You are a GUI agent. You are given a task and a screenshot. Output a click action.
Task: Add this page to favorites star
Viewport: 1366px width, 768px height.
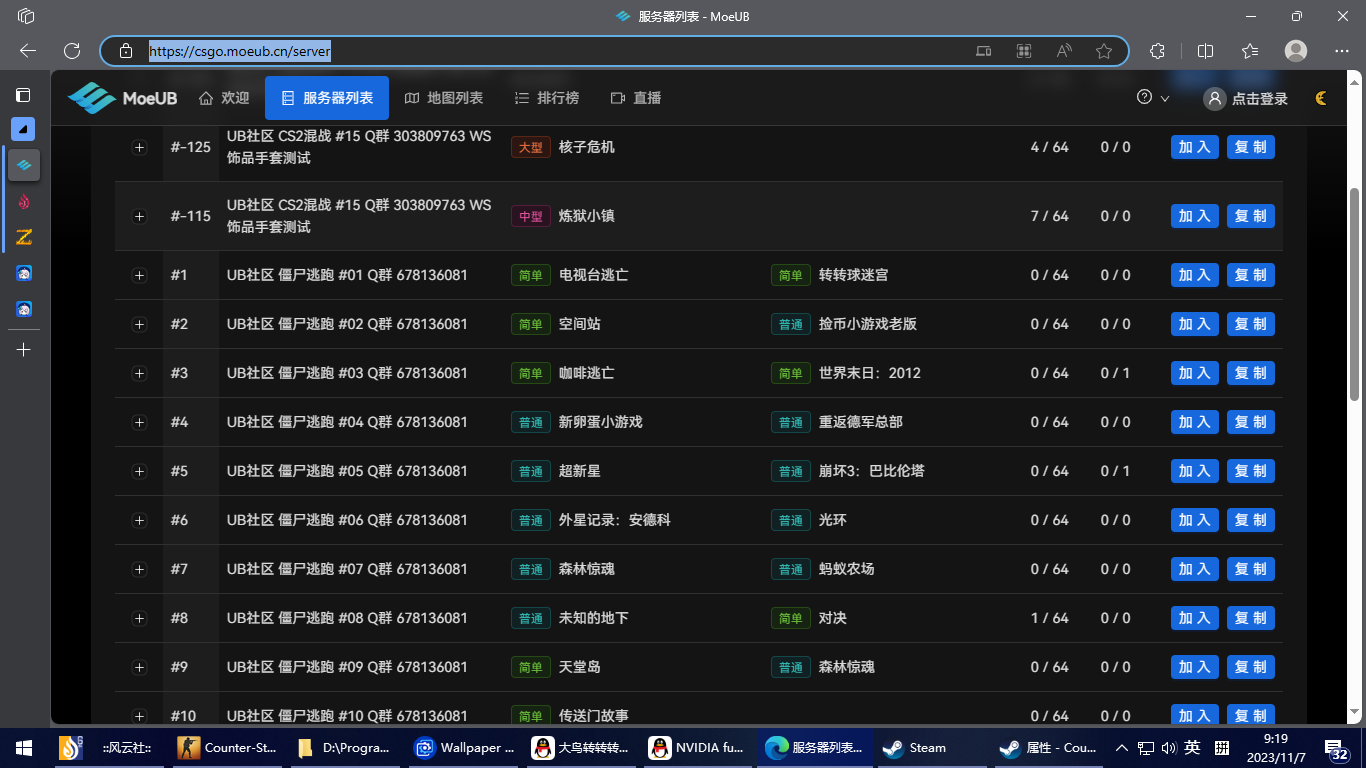pyautogui.click(x=1103, y=51)
